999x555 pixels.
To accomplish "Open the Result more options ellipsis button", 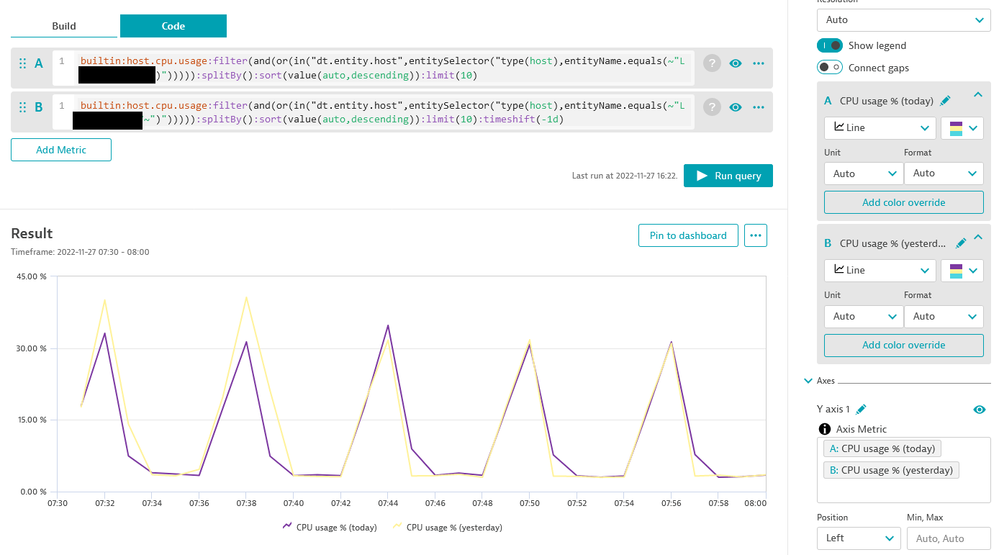I will (756, 236).
